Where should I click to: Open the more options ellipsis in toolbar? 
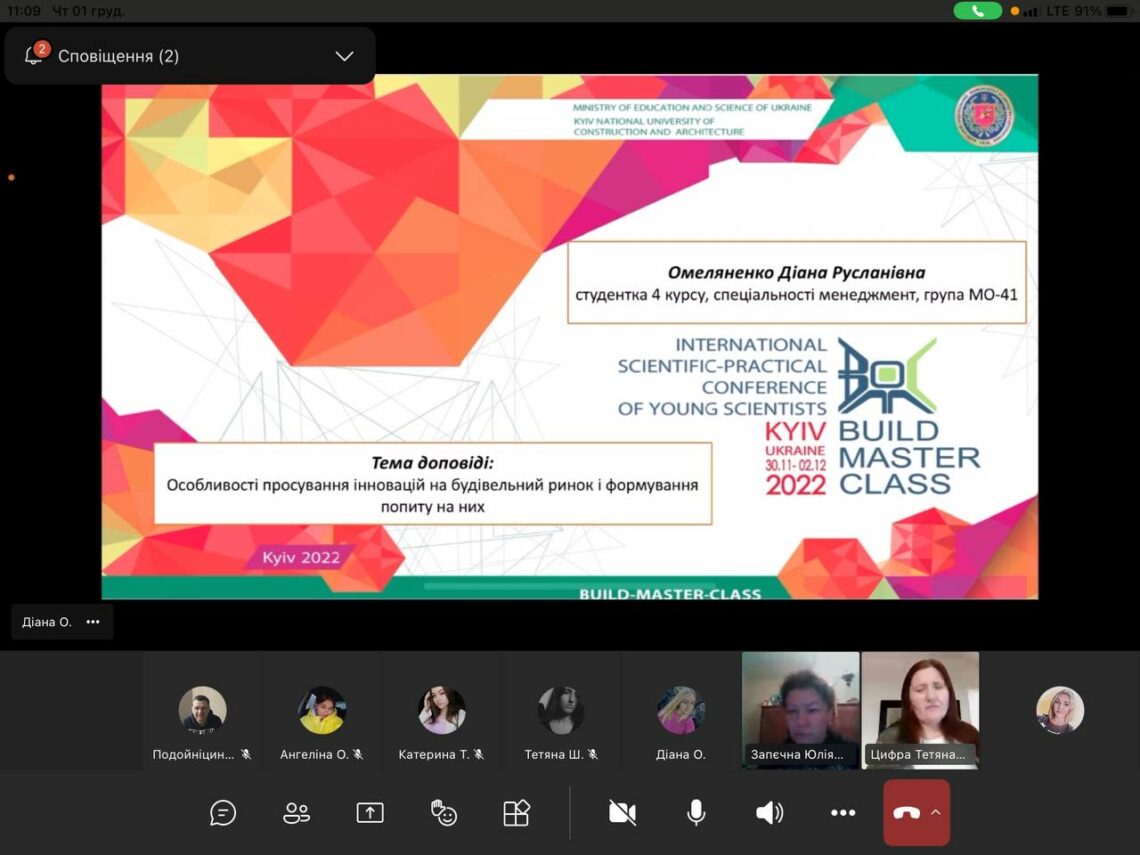(x=843, y=813)
